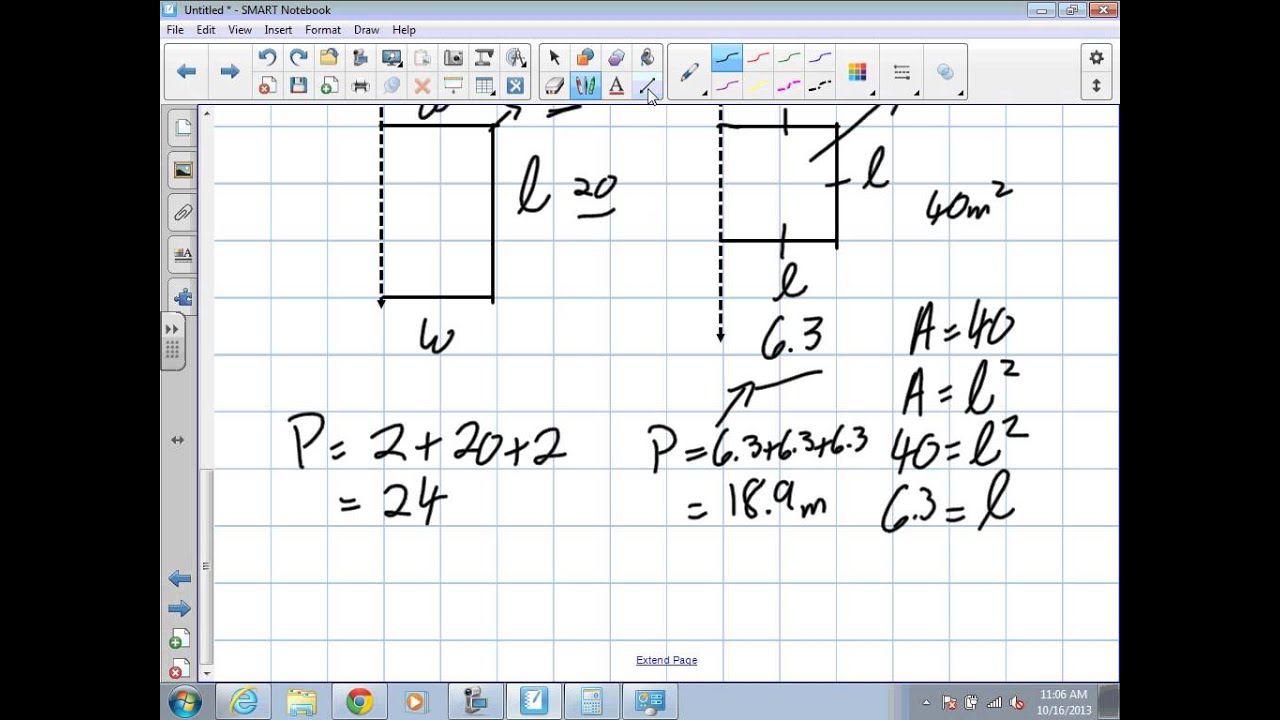Choose the thin pink pen style
Screen dimensions: 1280x720
click(727, 86)
